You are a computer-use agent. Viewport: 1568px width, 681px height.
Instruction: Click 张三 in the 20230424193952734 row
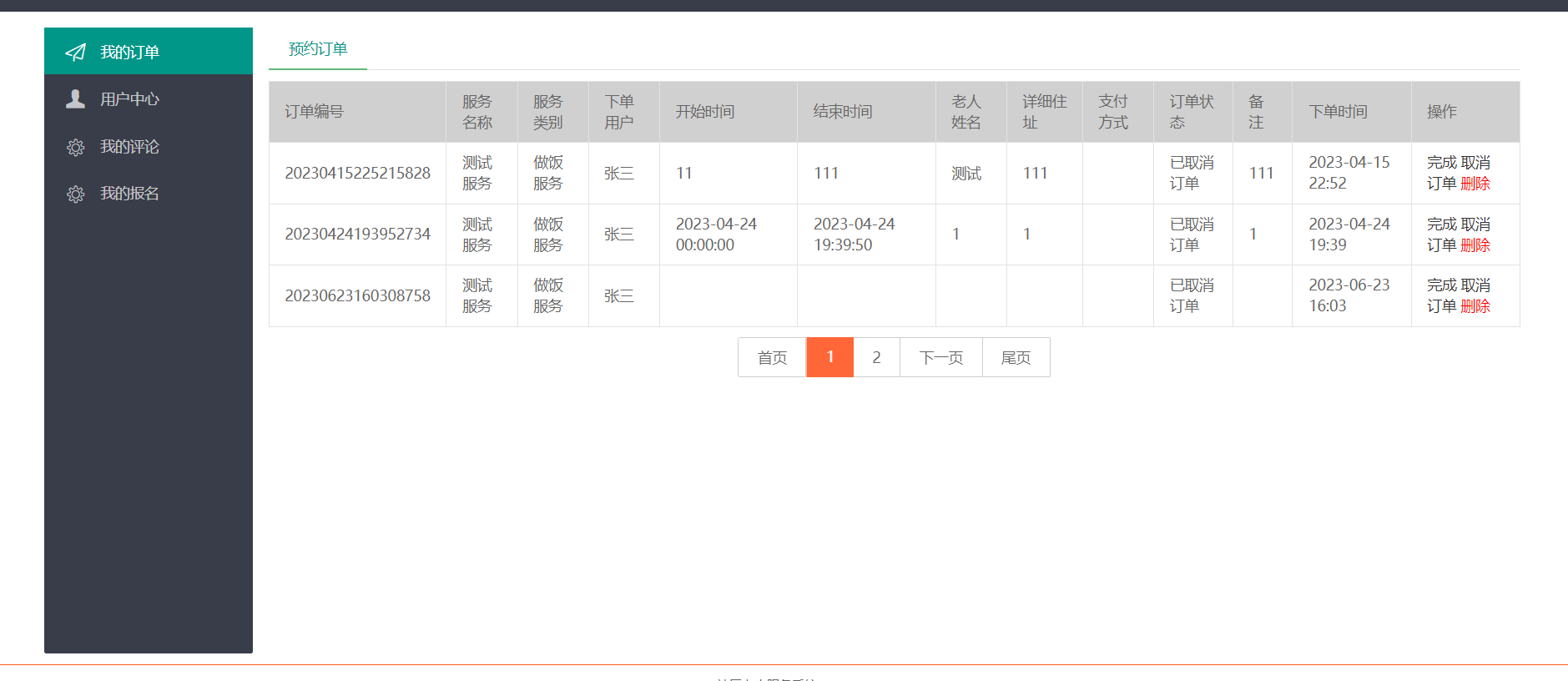[x=619, y=235]
